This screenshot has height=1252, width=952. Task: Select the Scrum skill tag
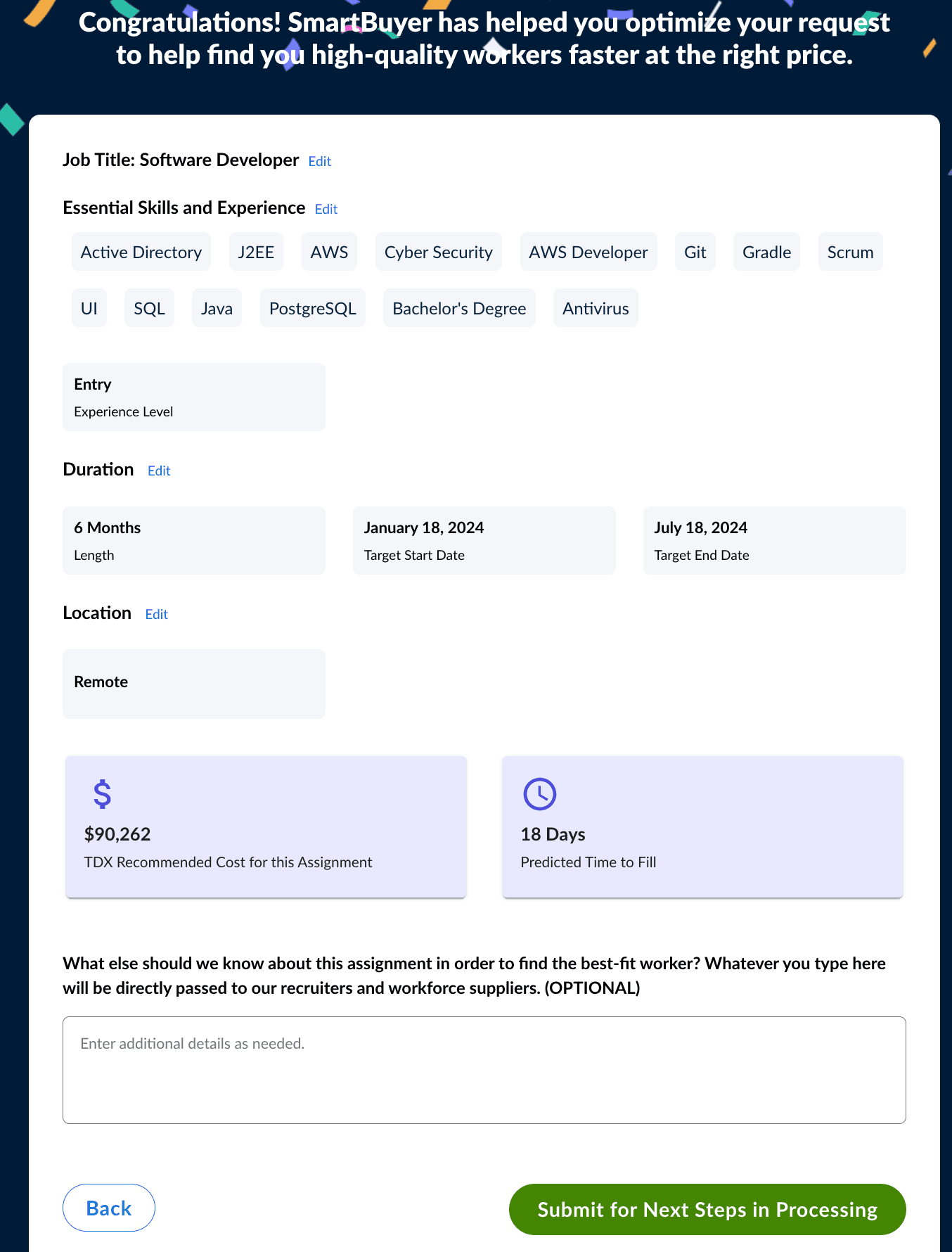point(851,252)
